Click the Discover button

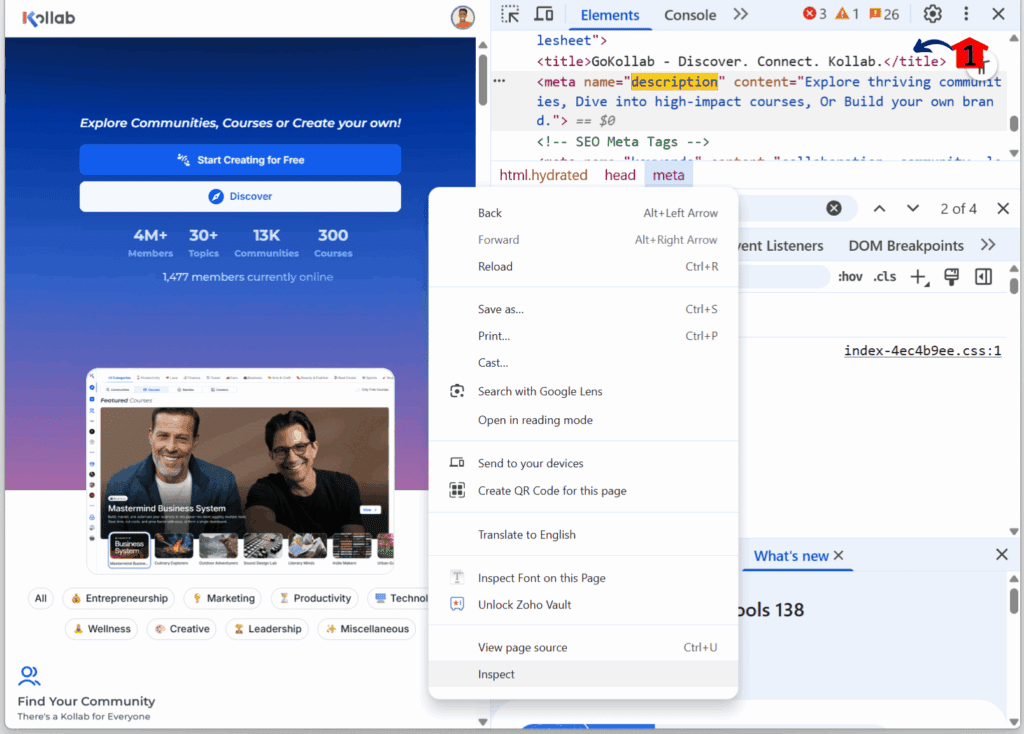(240, 197)
